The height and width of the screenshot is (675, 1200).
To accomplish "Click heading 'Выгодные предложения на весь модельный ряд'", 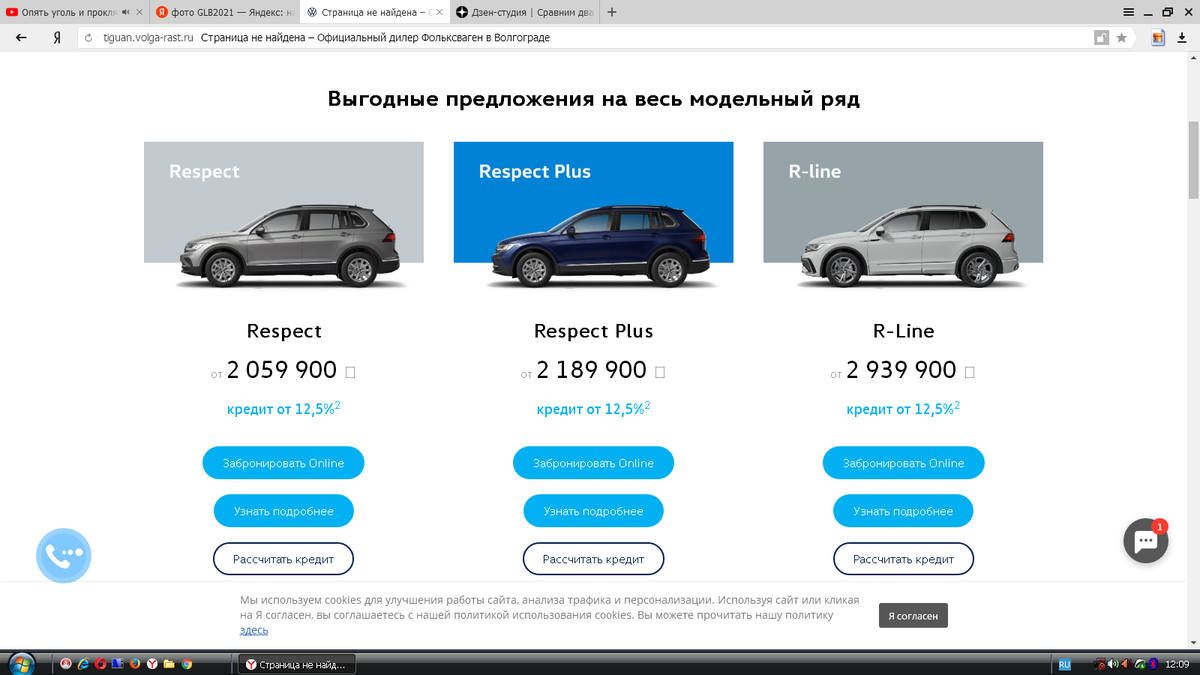I will [x=594, y=99].
